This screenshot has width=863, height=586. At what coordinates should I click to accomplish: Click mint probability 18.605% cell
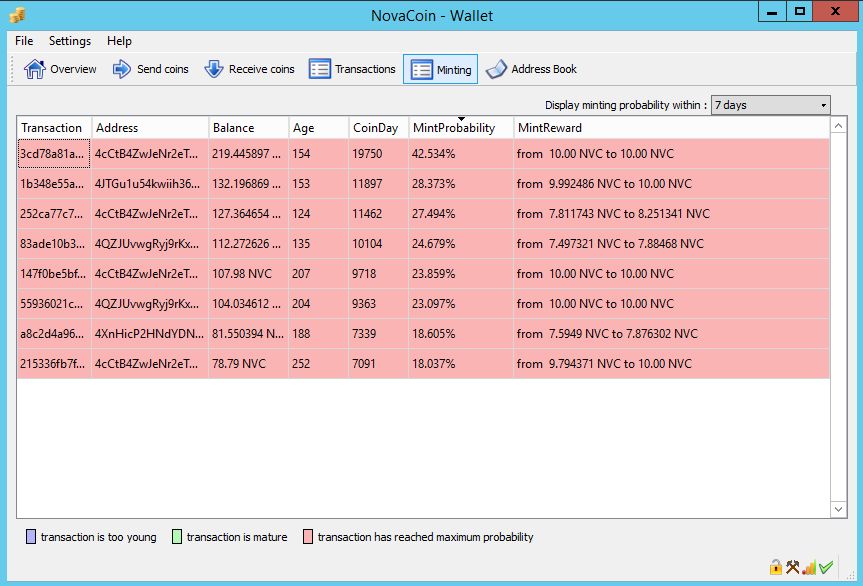pyautogui.click(x=461, y=333)
